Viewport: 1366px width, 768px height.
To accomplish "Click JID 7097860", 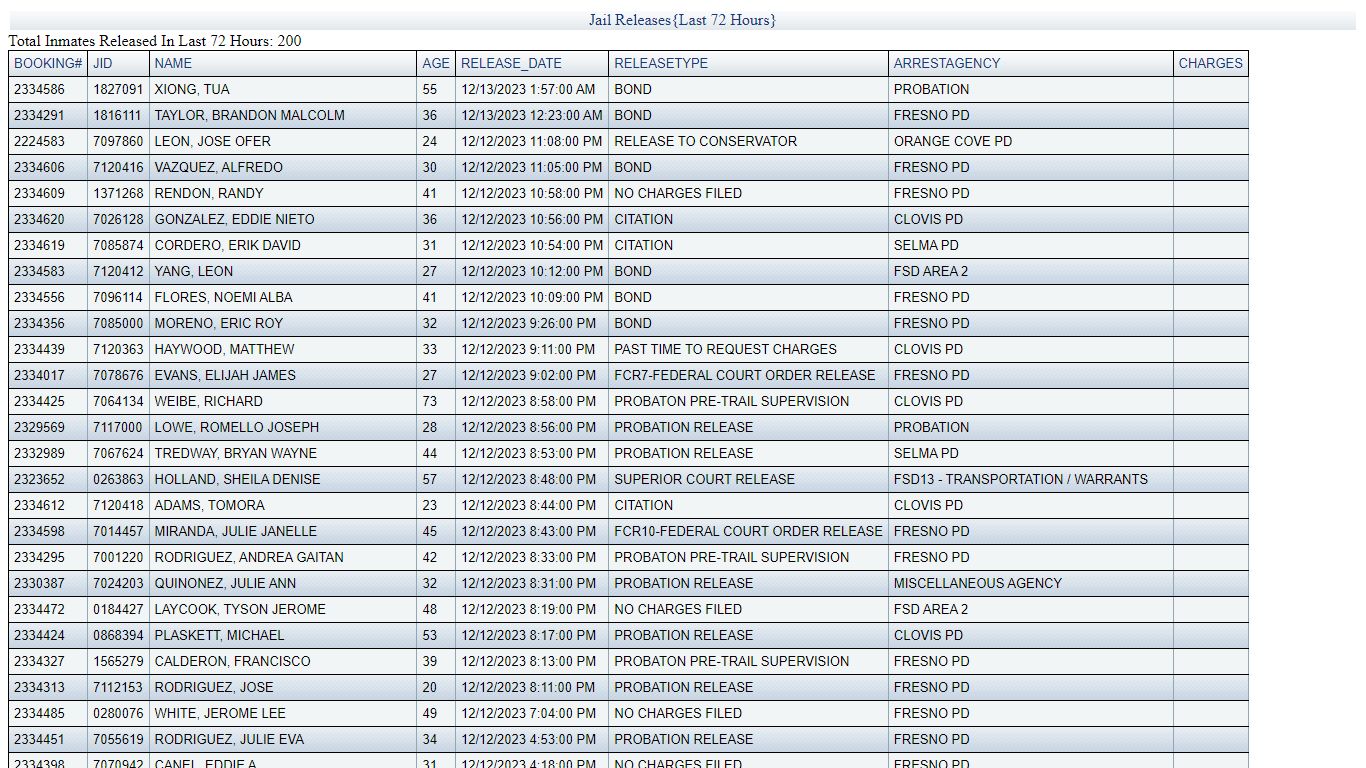I will tap(118, 141).
